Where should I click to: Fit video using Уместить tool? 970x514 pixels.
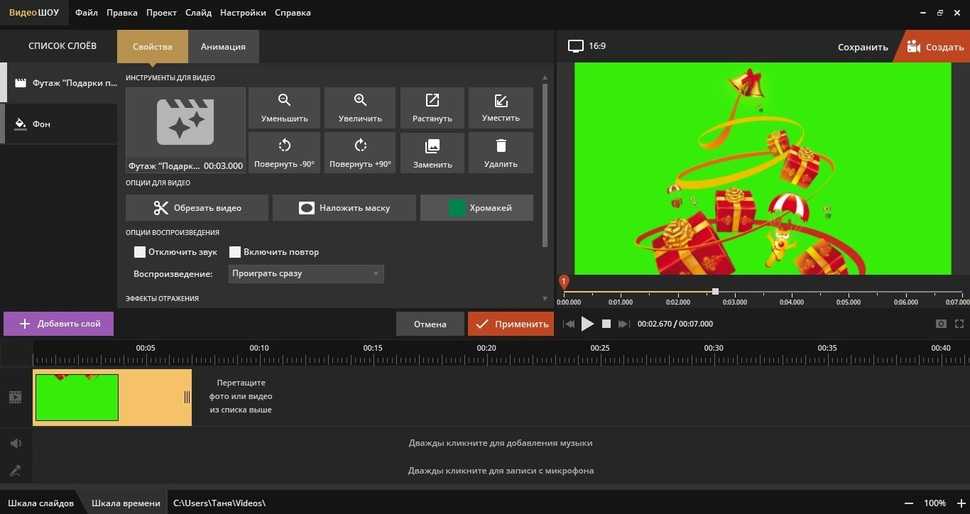[500, 108]
